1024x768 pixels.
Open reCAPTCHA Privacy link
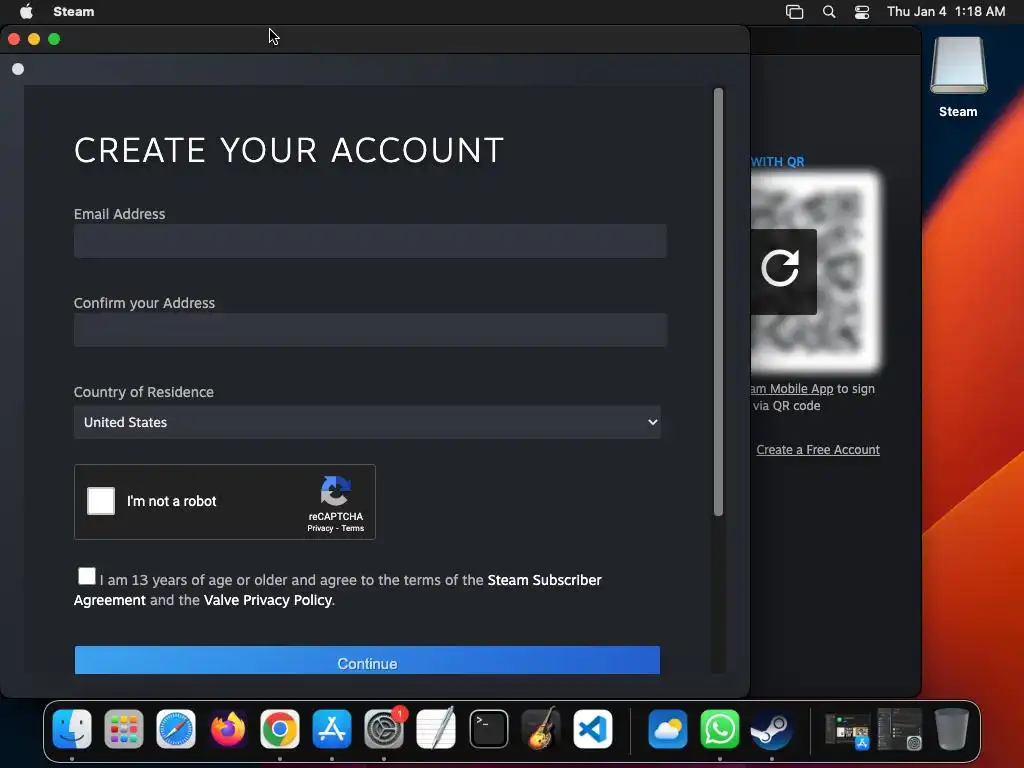(x=320, y=528)
